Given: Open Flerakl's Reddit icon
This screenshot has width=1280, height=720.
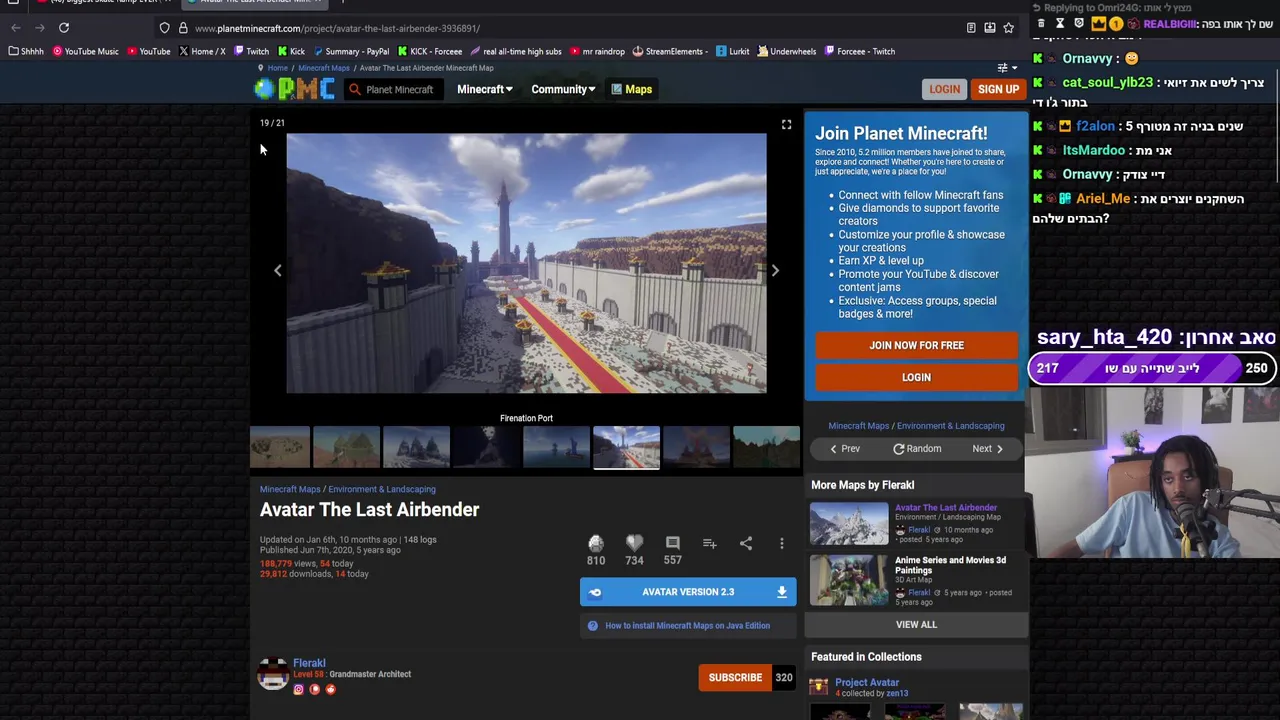Looking at the screenshot, I should 331,689.
